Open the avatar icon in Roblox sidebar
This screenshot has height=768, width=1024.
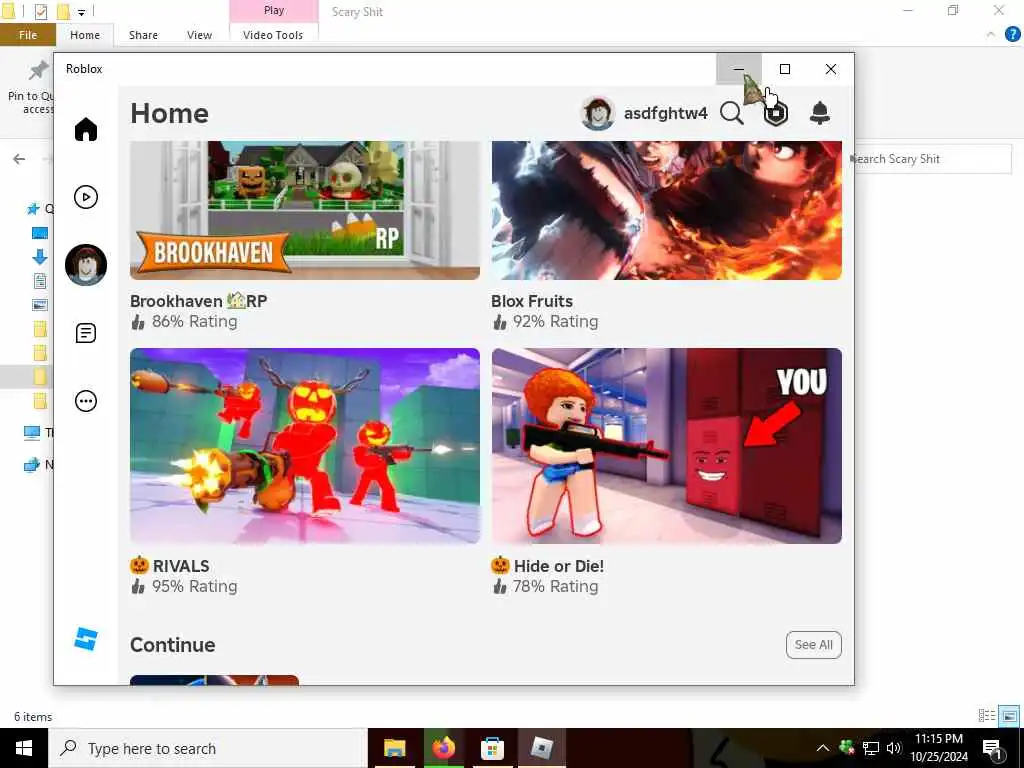click(86, 264)
